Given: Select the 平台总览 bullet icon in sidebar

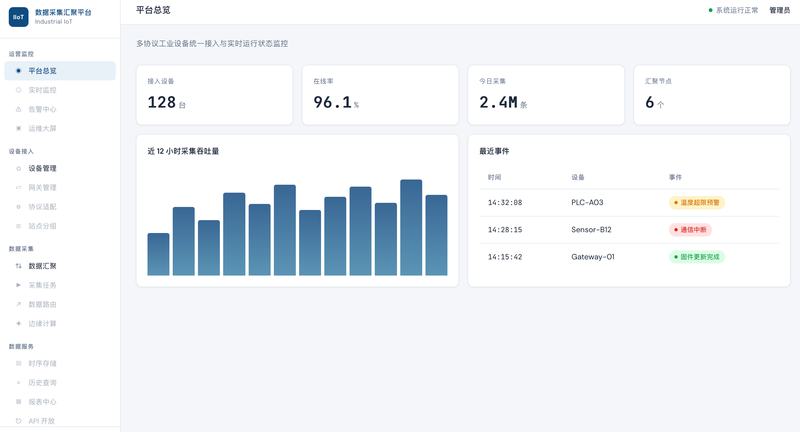Looking at the screenshot, I should click(18, 71).
